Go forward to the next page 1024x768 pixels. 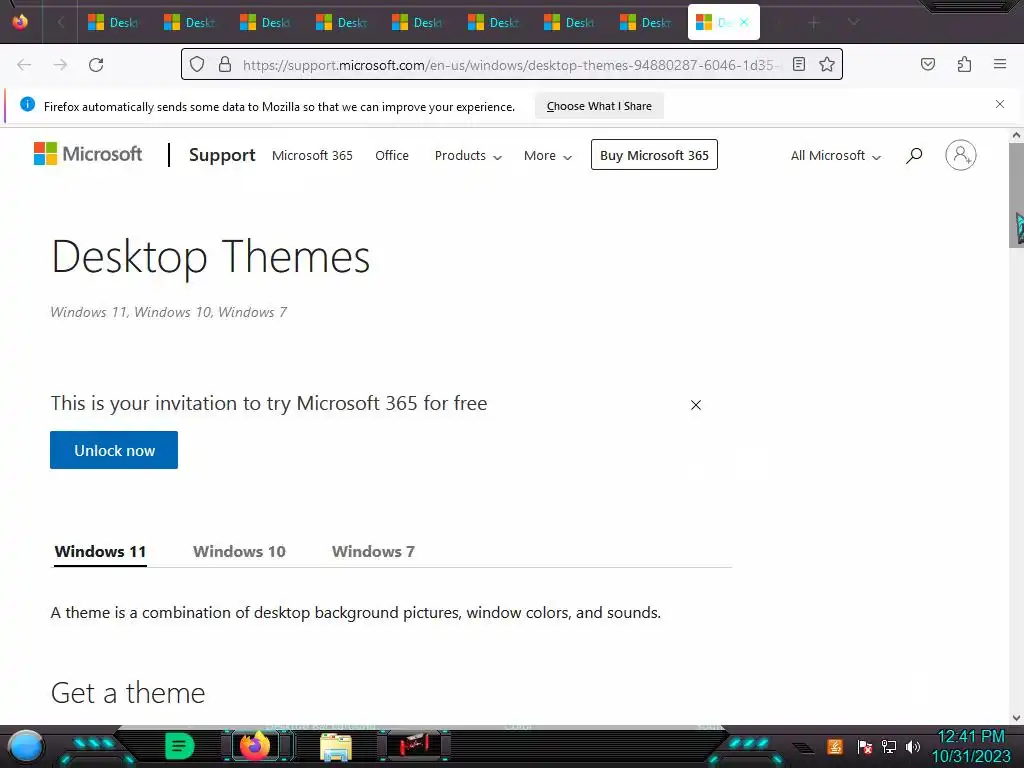(x=60, y=65)
